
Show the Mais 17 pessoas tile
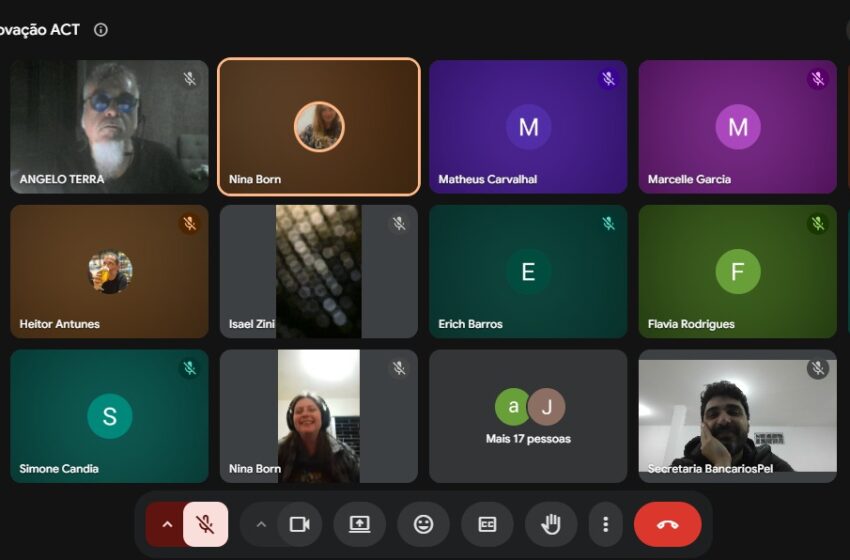click(528, 416)
